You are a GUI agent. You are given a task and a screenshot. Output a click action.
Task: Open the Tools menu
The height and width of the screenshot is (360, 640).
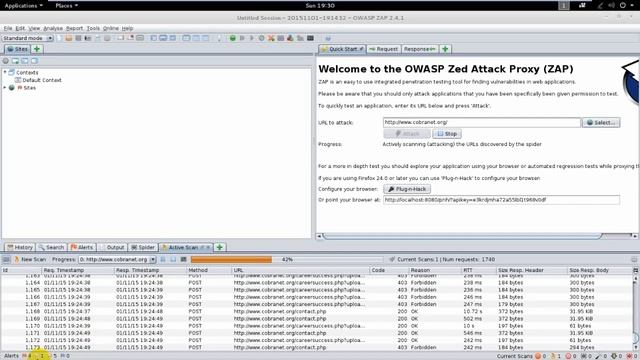93,28
